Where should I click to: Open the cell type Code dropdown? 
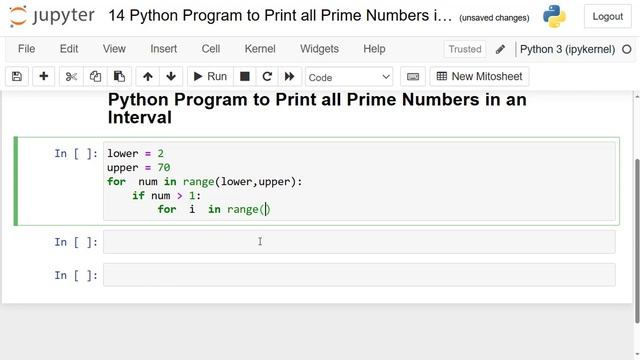(x=349, y=77)
